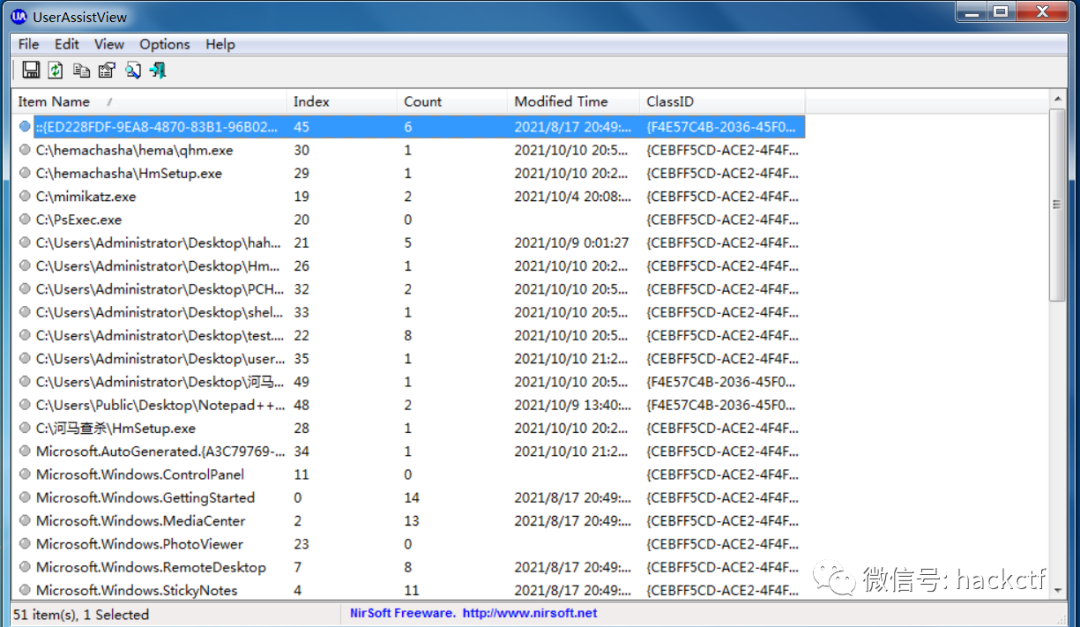Open the Properties toolbar icon
The image size is (1080, 627).
[x=107, y=70]
